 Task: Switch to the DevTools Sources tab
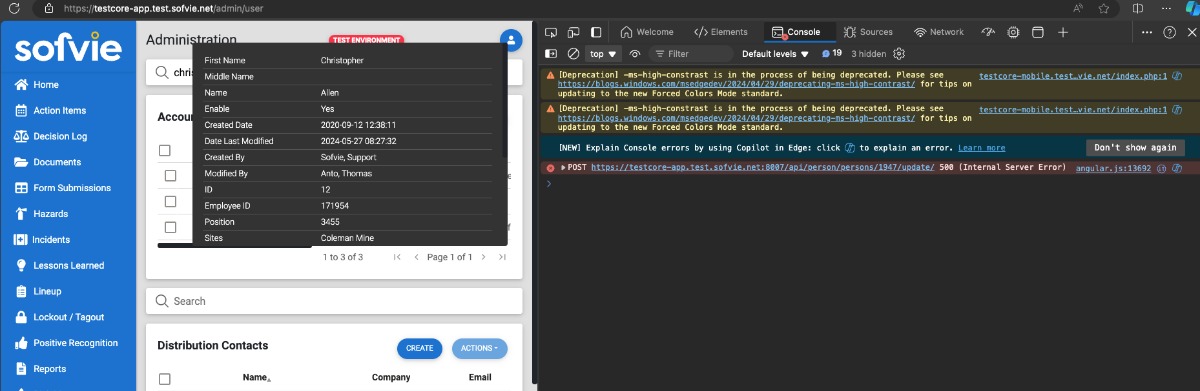[x=868, y=32]
